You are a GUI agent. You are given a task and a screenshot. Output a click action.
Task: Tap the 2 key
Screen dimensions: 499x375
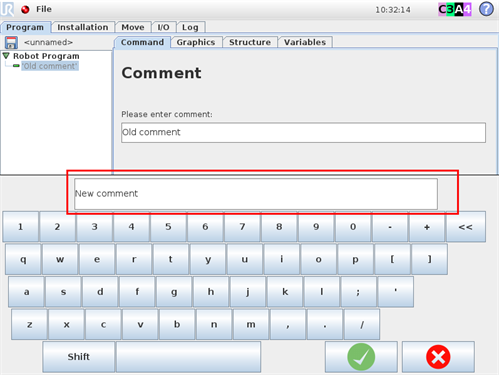[x=58, y=227]
